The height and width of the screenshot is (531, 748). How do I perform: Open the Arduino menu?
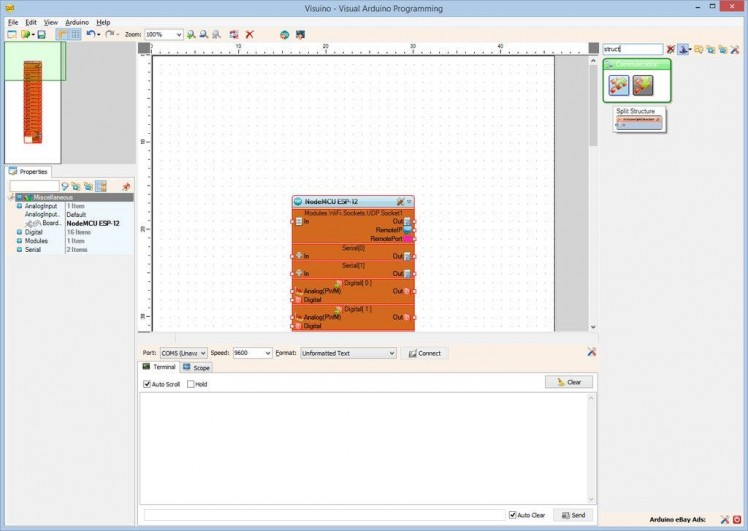coord(77,22)
